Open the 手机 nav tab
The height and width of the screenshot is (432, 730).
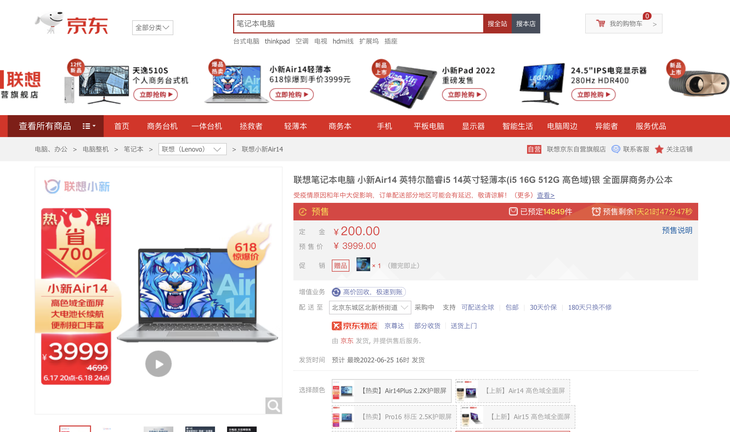385,126
